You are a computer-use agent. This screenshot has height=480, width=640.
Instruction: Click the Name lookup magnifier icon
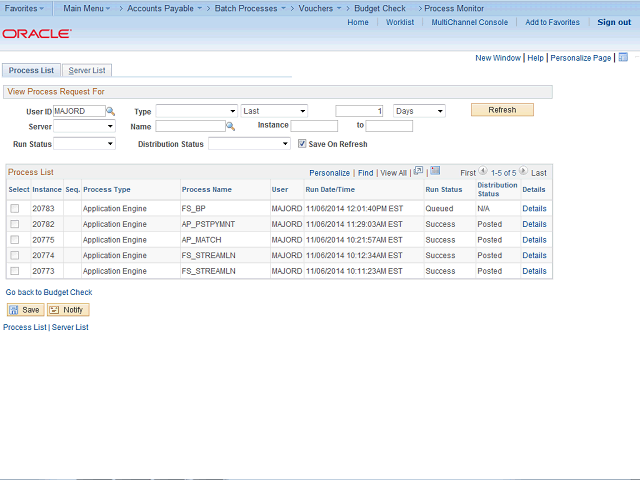[x=230, y=127]
